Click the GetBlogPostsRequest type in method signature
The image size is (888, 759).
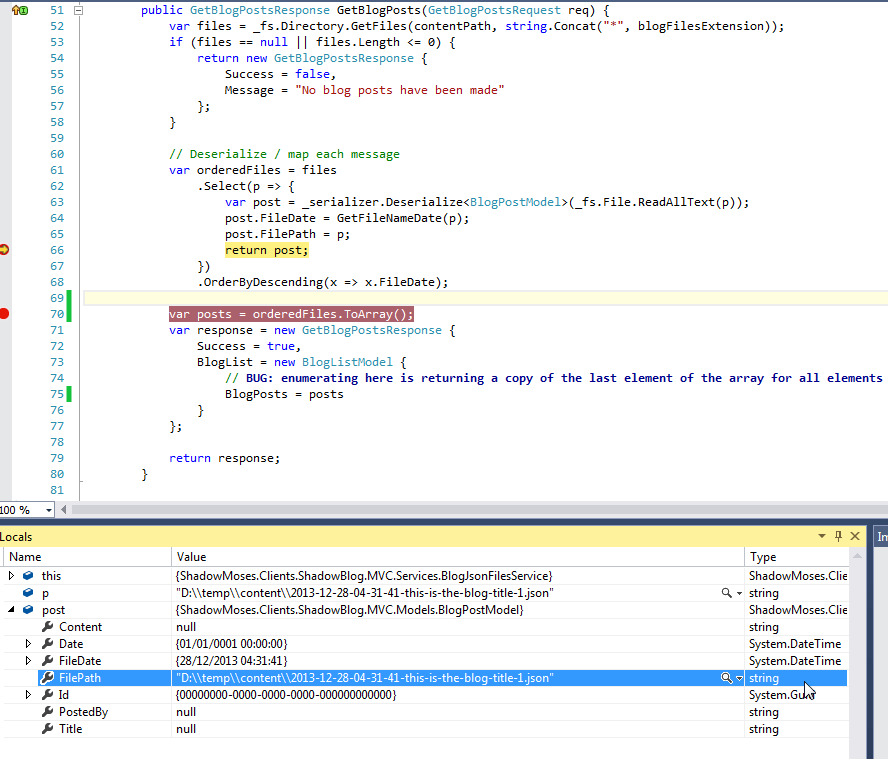click(x=494, y=10)
